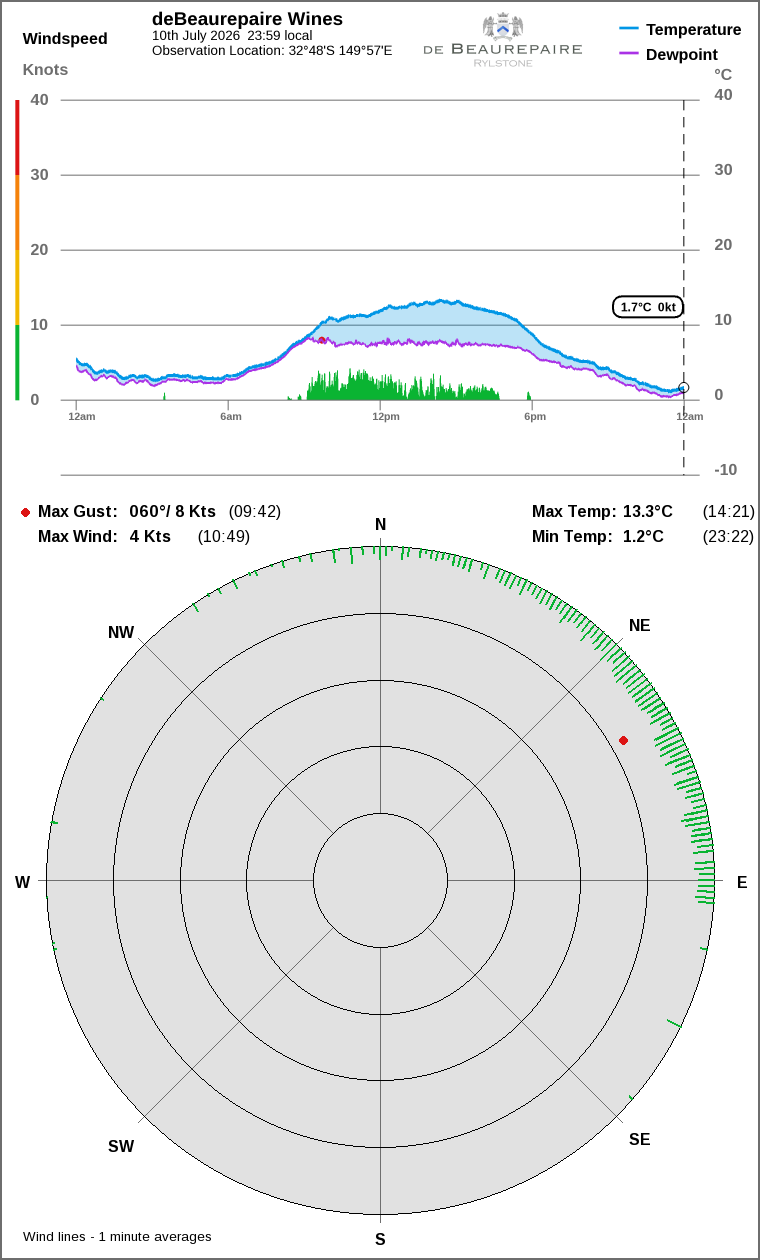Click the purple Dewpoint legend line
This screenshot has height=1260, width=760.
point(629,54)
